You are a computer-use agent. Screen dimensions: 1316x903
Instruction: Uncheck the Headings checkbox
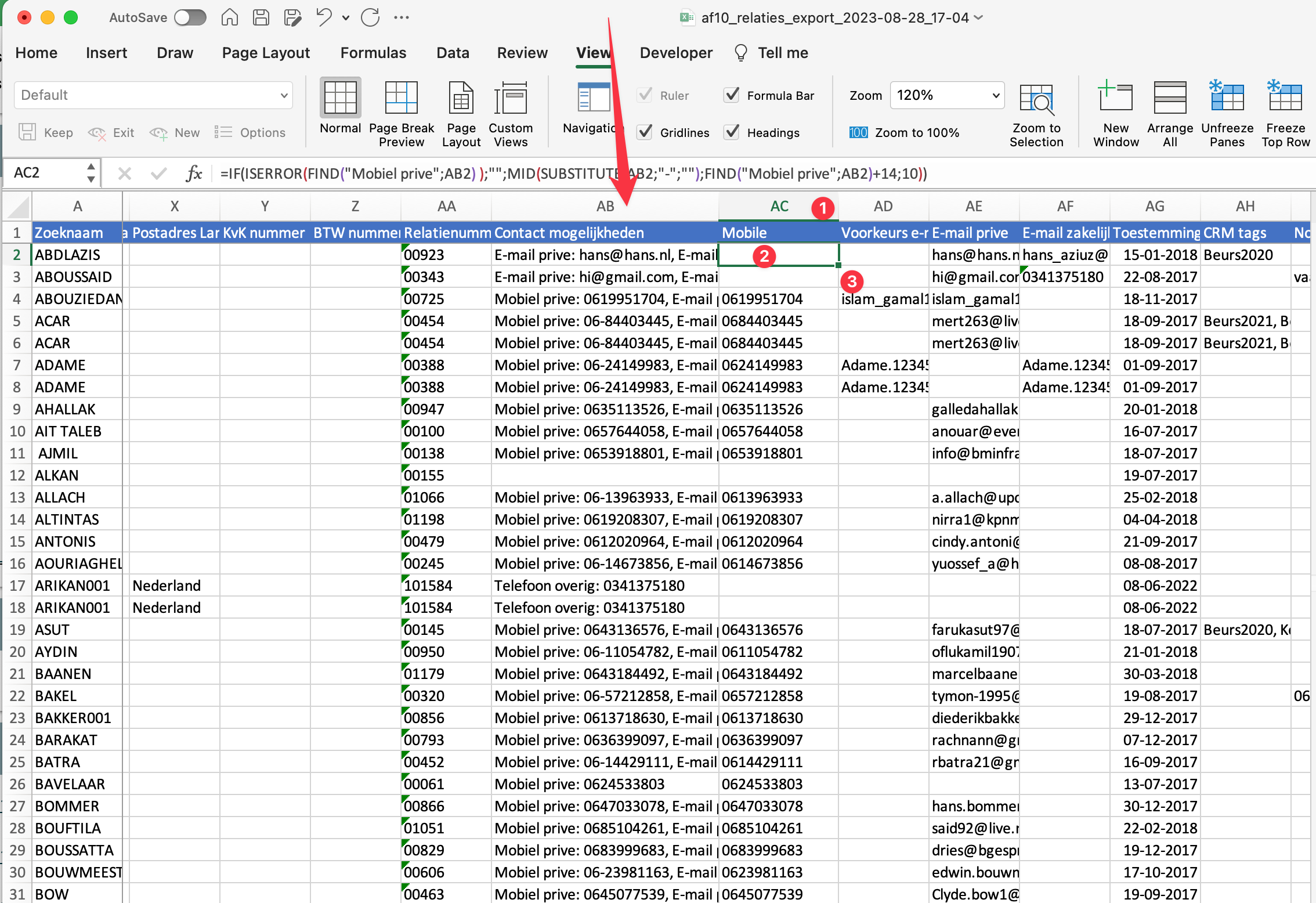(732, 132)
